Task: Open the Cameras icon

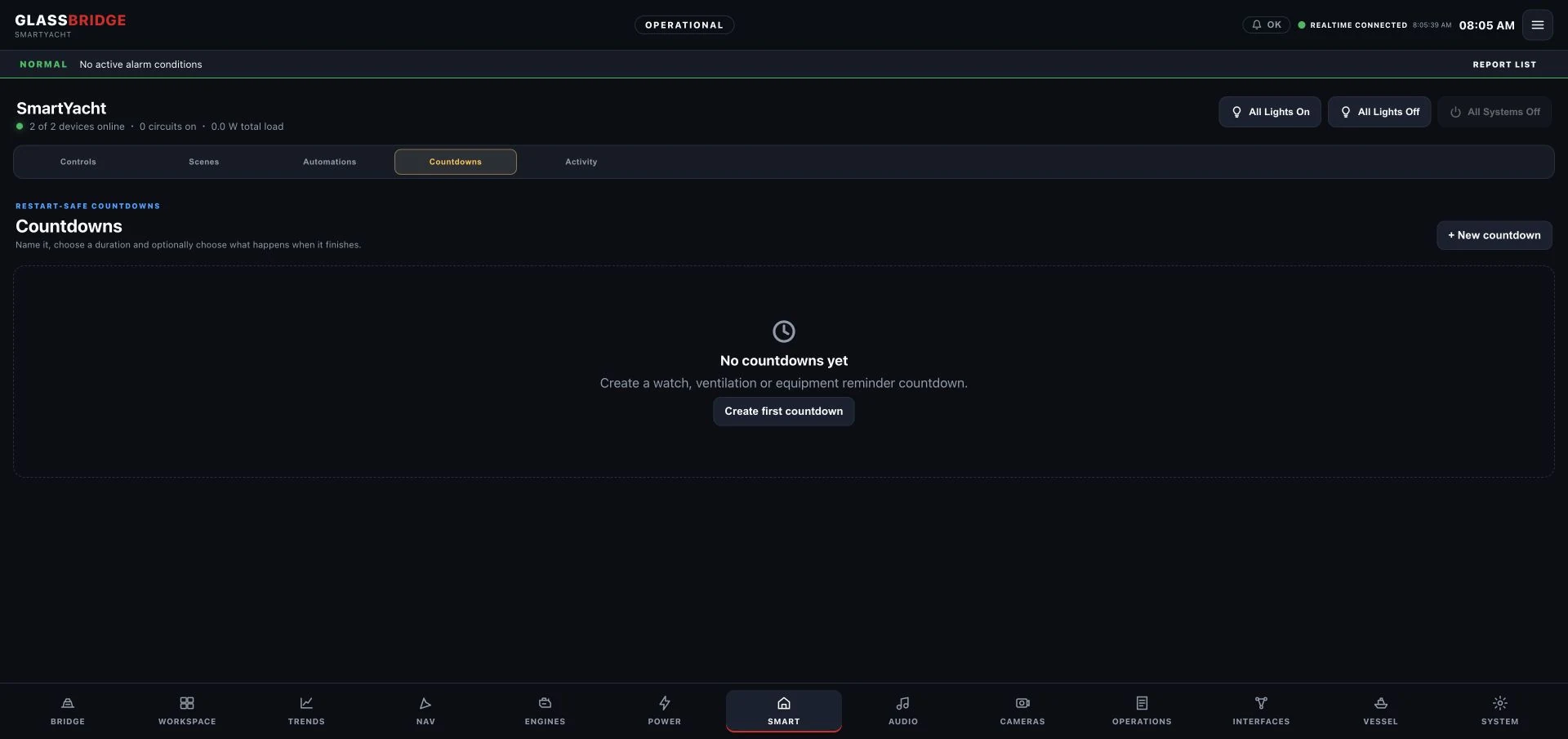Action: point(1022,703)
